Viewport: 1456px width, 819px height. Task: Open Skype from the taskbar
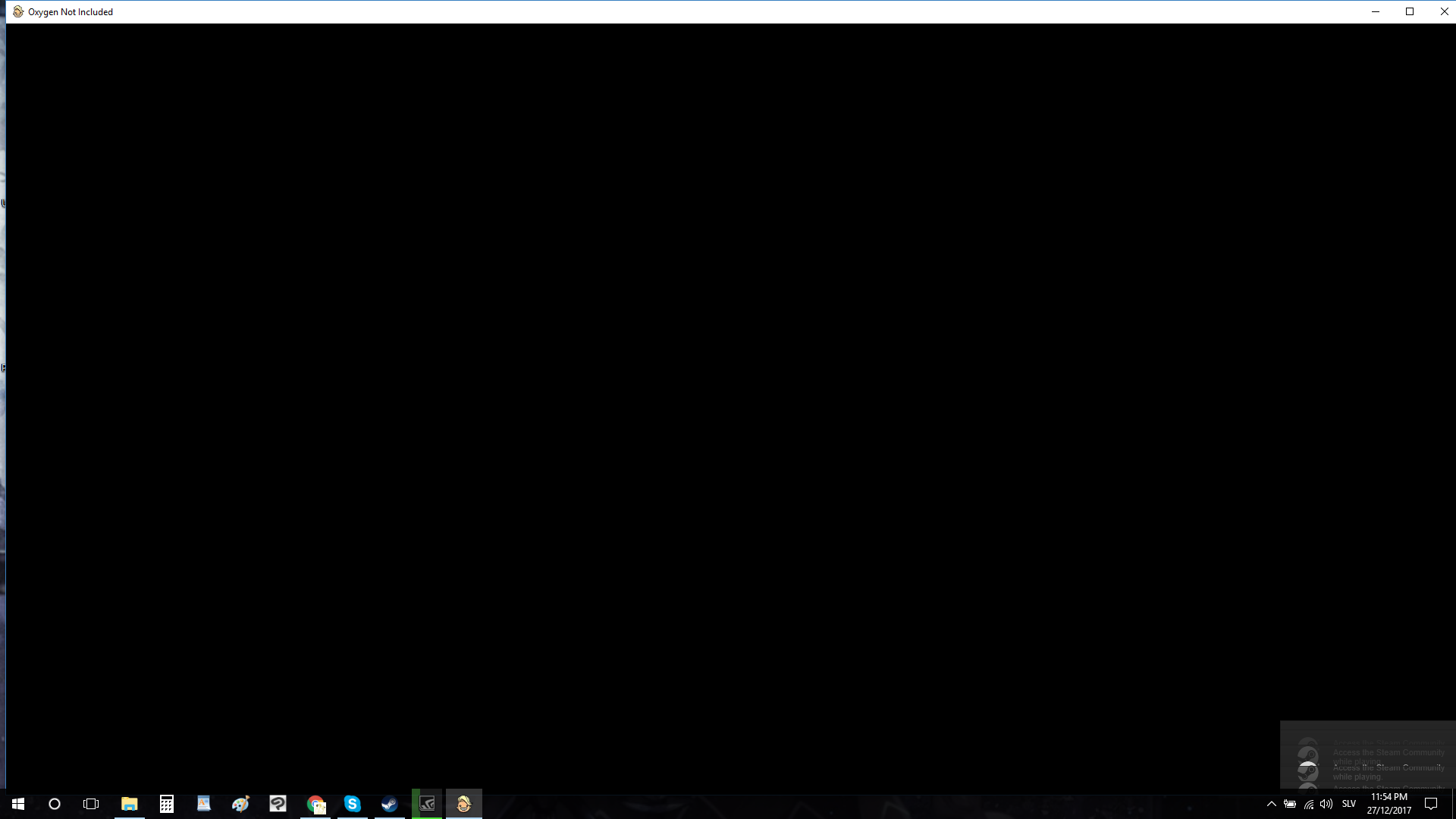pyautogui.click(x=353, y=804)
